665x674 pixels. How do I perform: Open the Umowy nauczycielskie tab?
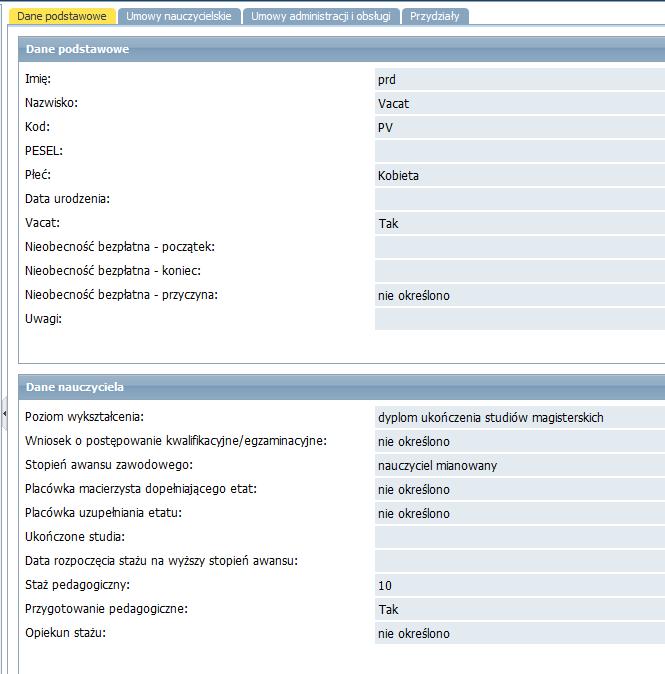[x=179, y=16]
